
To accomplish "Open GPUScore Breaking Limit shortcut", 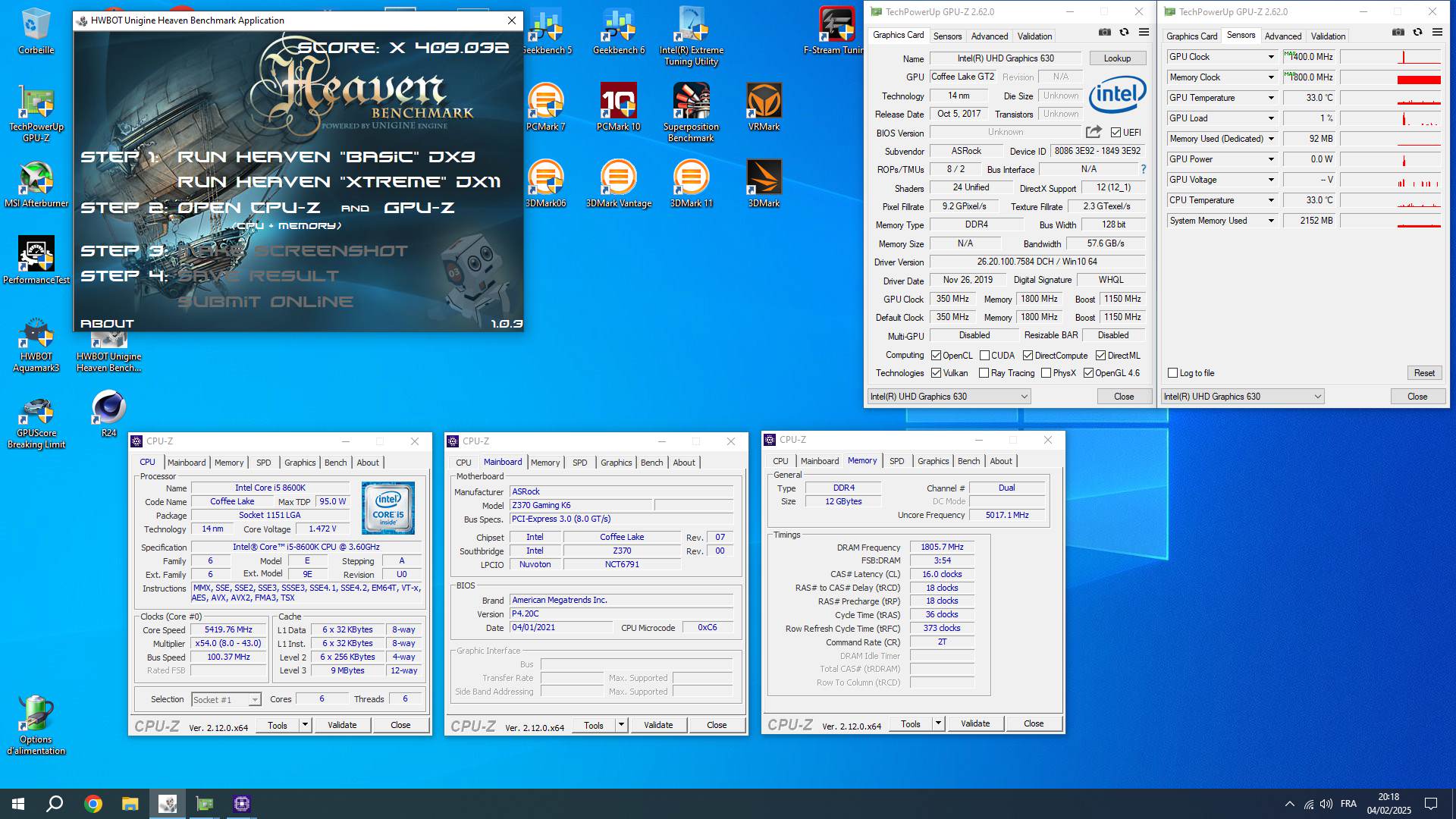I will [x=36, y=423].
